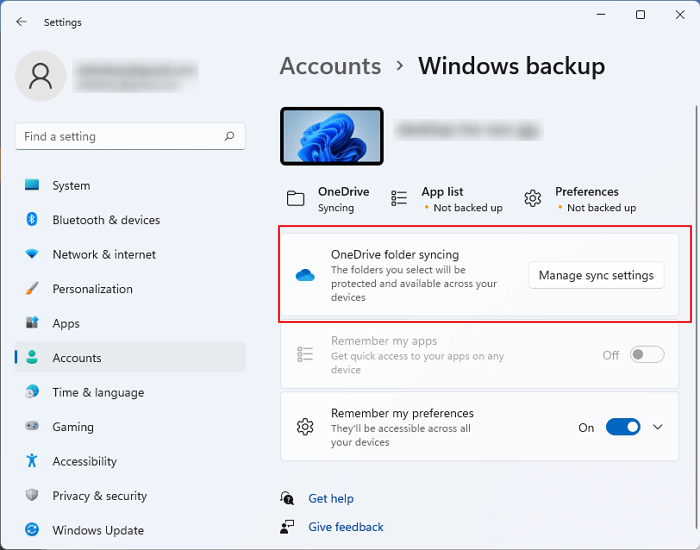The image size is (700, 550).
Task: Click the back arrow in Settings
Action: click(x=22, y=22)
